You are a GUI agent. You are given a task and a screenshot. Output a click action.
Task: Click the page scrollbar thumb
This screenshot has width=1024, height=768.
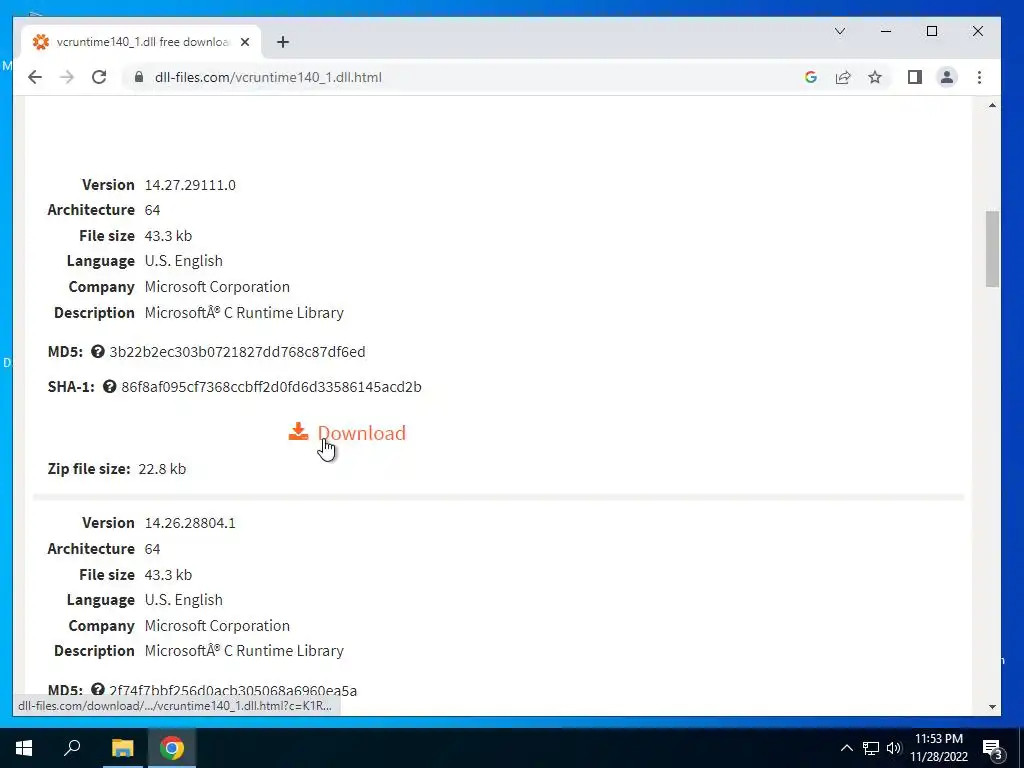[992, 249]
